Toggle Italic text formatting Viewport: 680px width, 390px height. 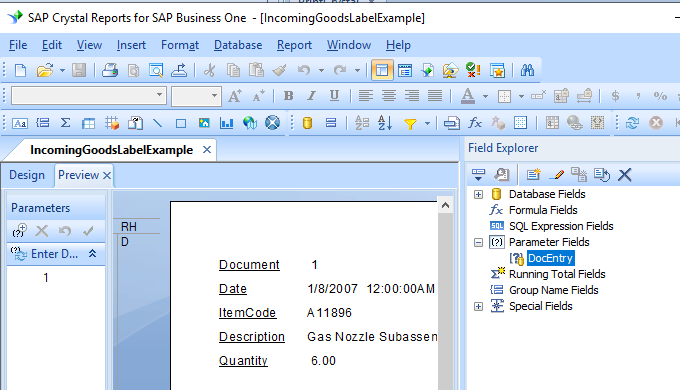311,96
